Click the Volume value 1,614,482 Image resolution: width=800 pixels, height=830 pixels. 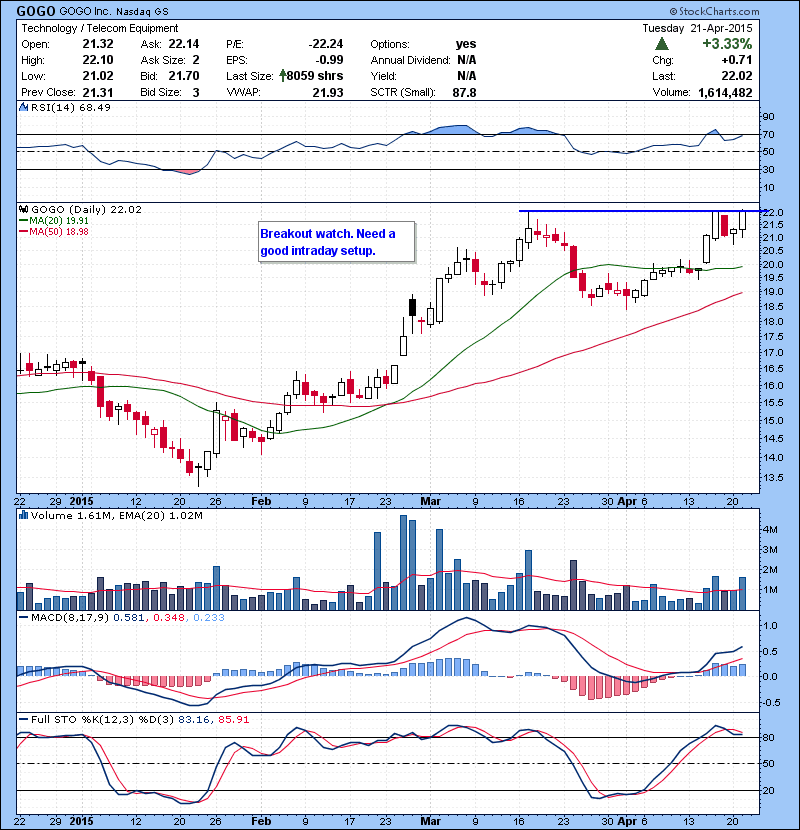point(725,92)
